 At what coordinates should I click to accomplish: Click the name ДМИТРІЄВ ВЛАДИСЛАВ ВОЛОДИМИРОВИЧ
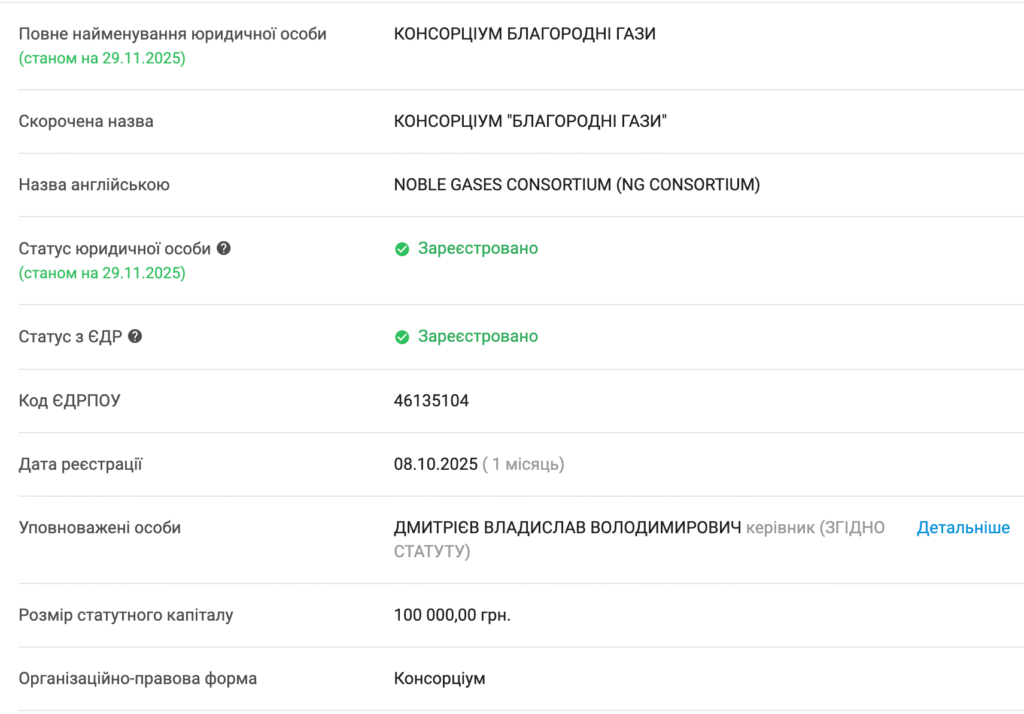[567, 528]
